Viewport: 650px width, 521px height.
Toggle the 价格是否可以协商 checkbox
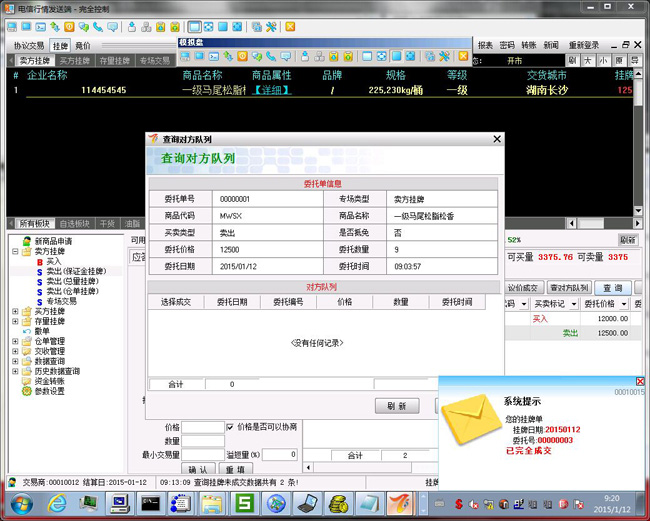tap(230, 427)
